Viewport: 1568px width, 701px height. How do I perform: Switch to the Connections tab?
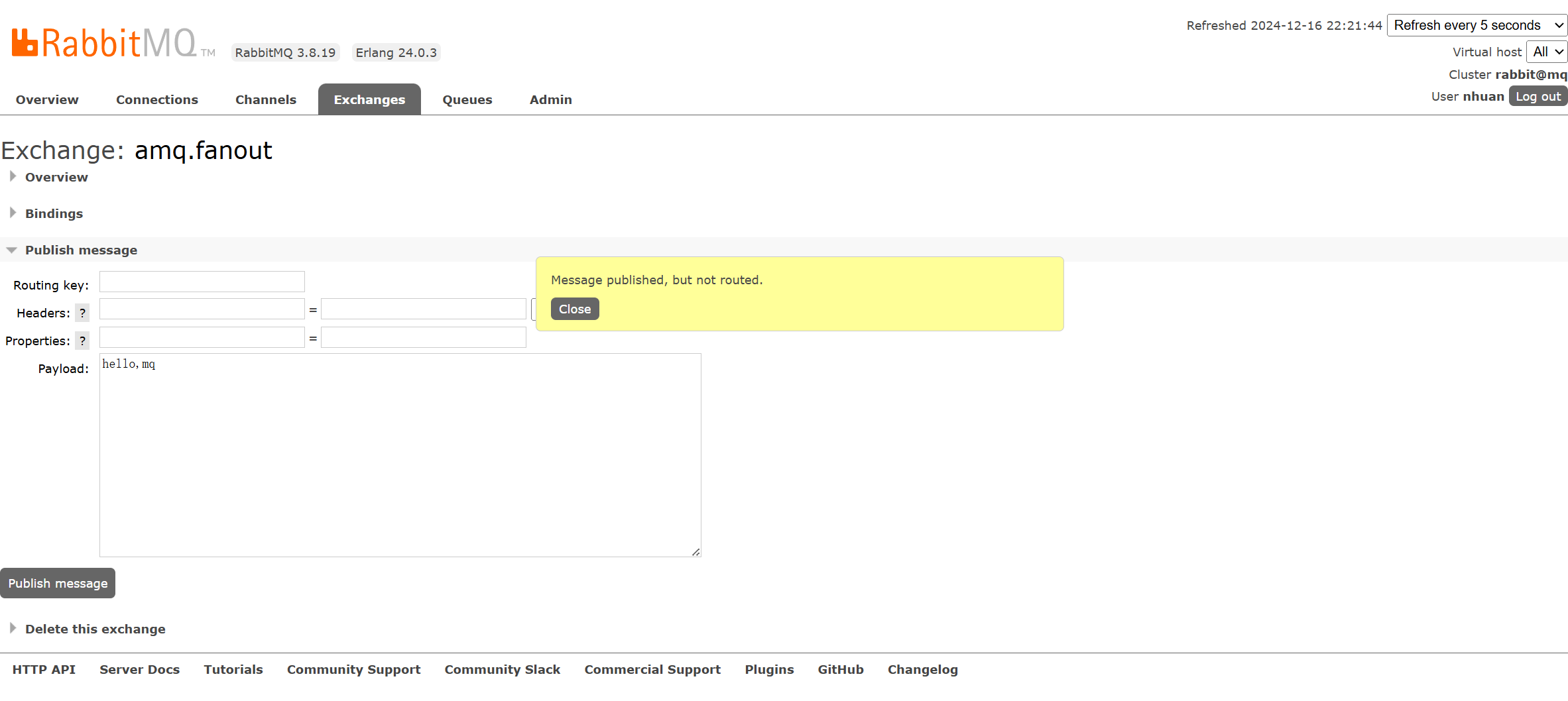[x=157, y=99]
